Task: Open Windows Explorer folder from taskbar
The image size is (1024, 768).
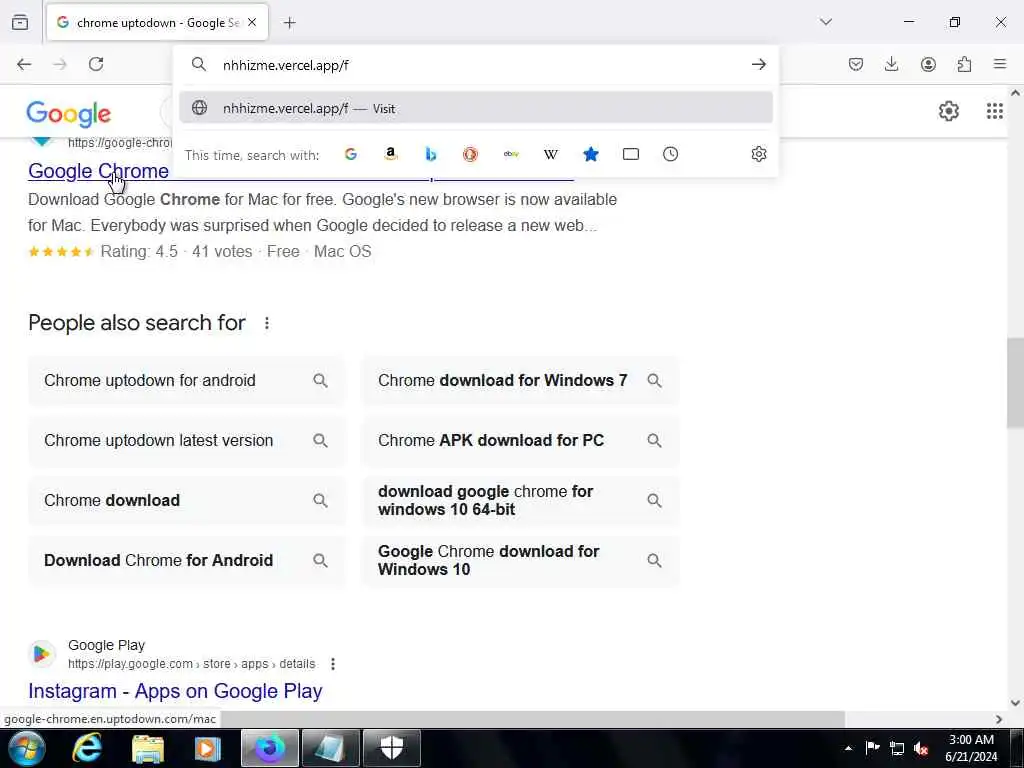Action: click(148, 748)
